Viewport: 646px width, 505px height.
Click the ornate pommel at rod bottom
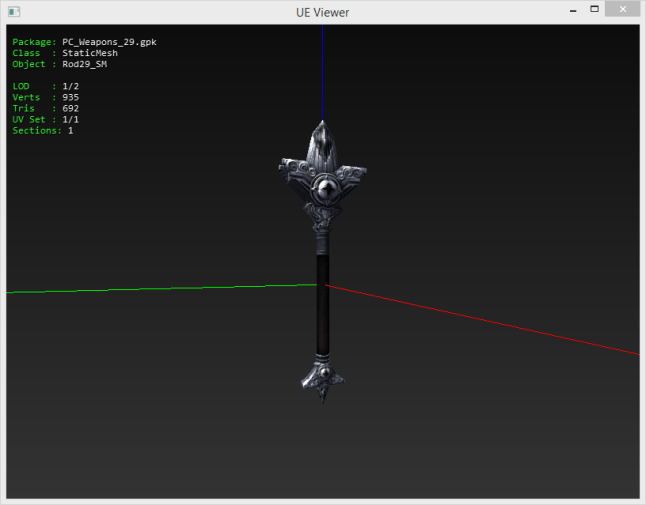pos(322,378)
